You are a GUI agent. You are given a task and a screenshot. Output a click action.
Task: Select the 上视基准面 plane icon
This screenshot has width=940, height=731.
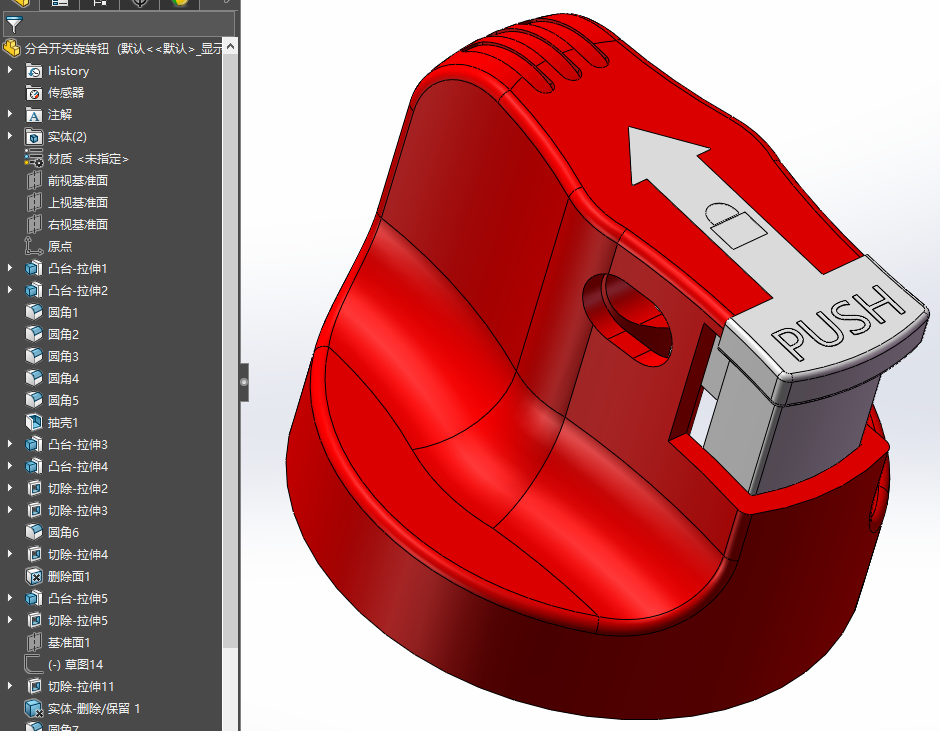[x=34, y=203]
